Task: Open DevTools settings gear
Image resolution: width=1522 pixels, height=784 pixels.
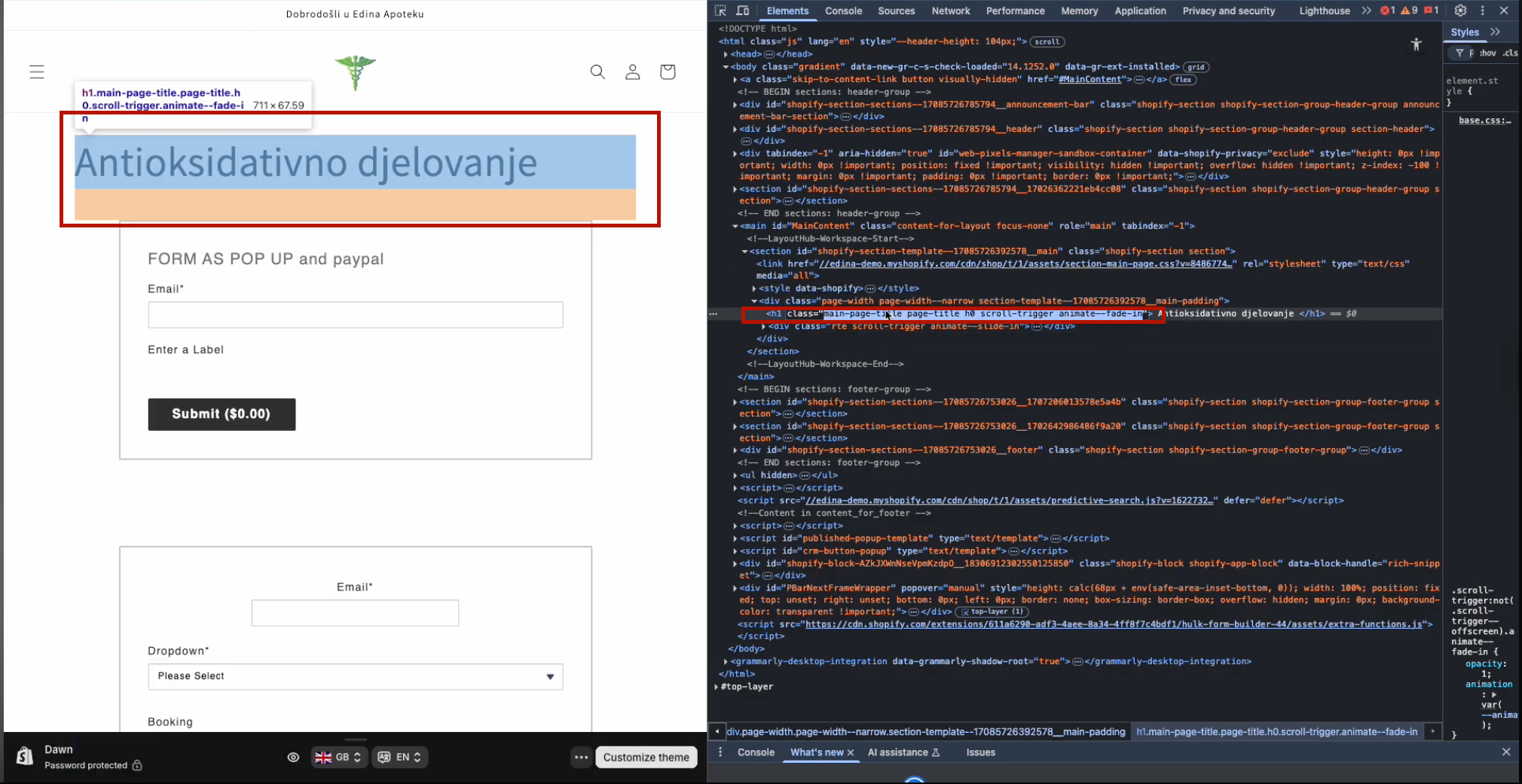Action: coord(1460,11)
